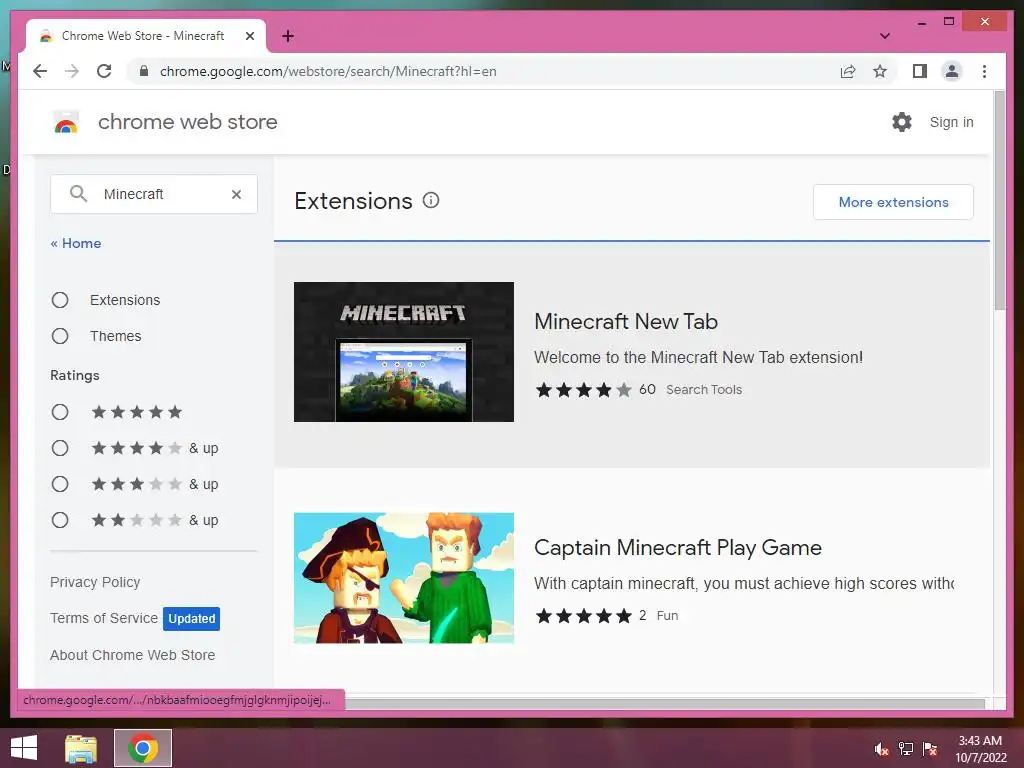1024x768 pixels.
Task: Clear the Minecraft search query
Action: tap(236, 194)
